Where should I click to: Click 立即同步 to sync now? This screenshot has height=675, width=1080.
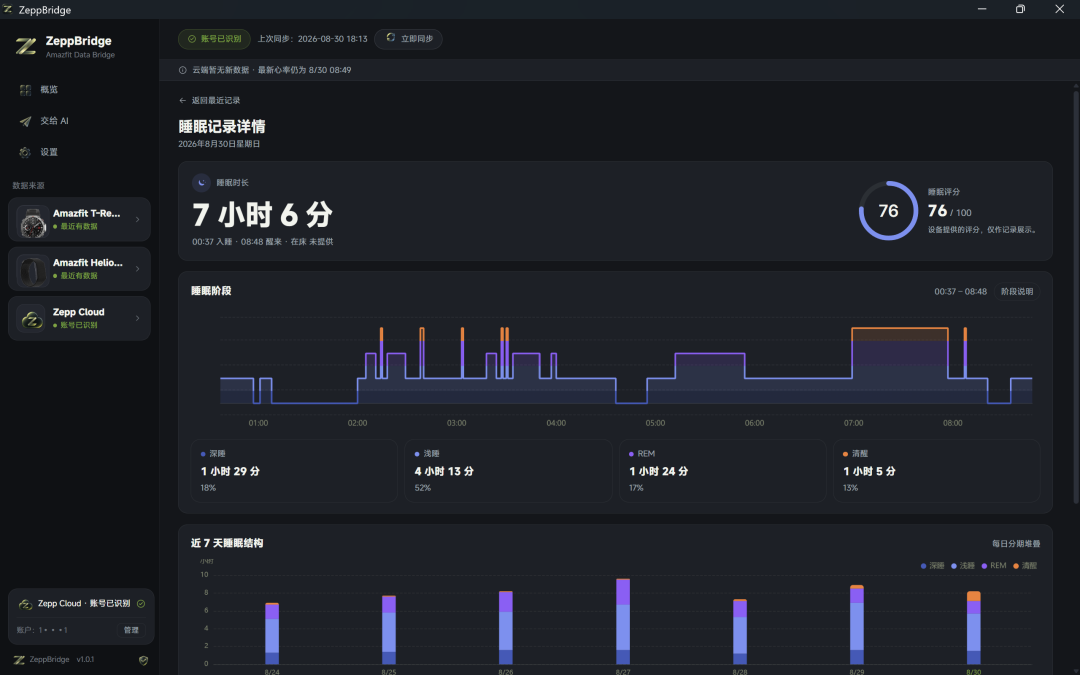(x=408, y=39)
